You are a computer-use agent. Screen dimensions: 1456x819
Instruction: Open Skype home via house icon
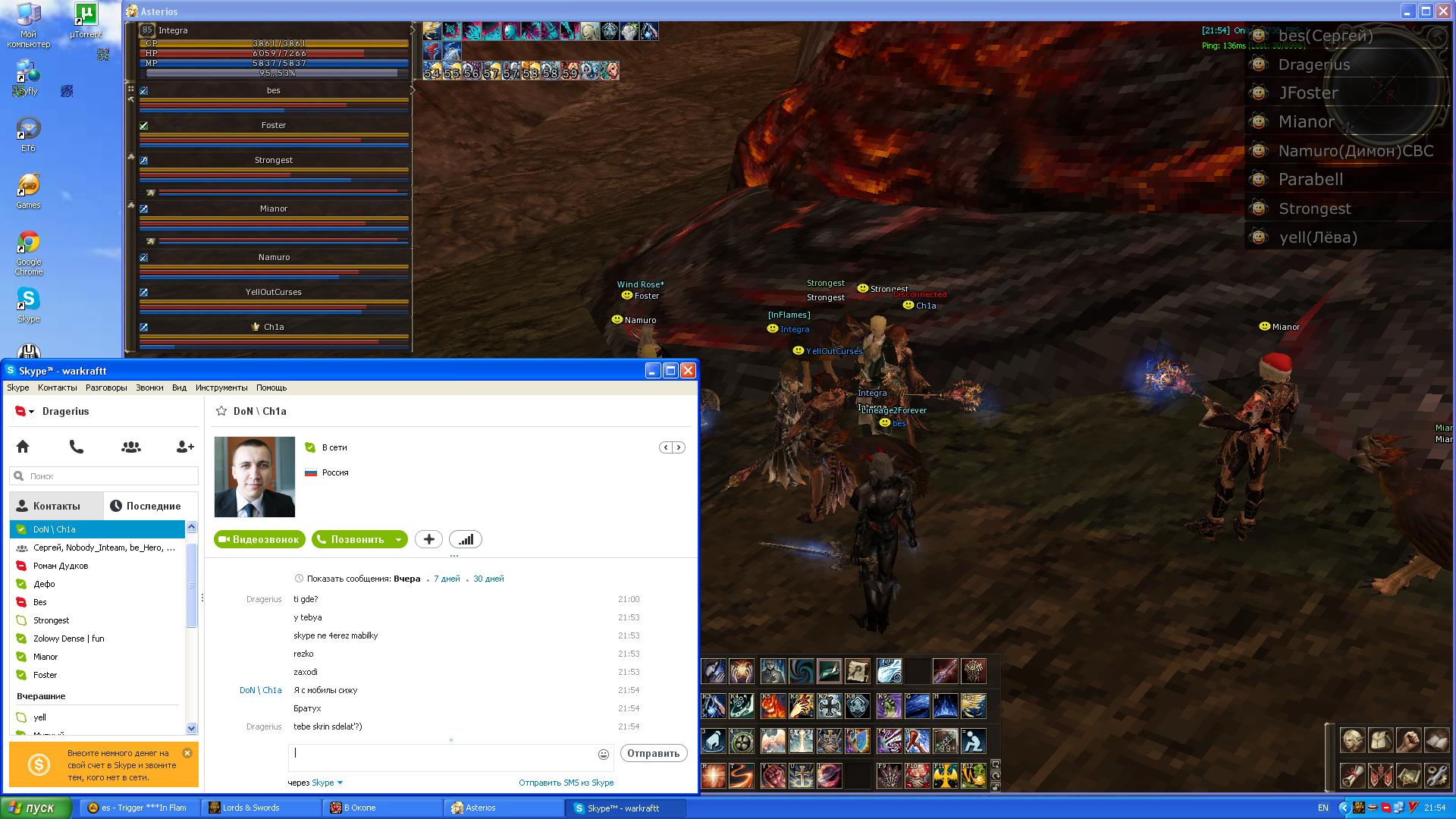pyautogui.click(x=23, y=447)
